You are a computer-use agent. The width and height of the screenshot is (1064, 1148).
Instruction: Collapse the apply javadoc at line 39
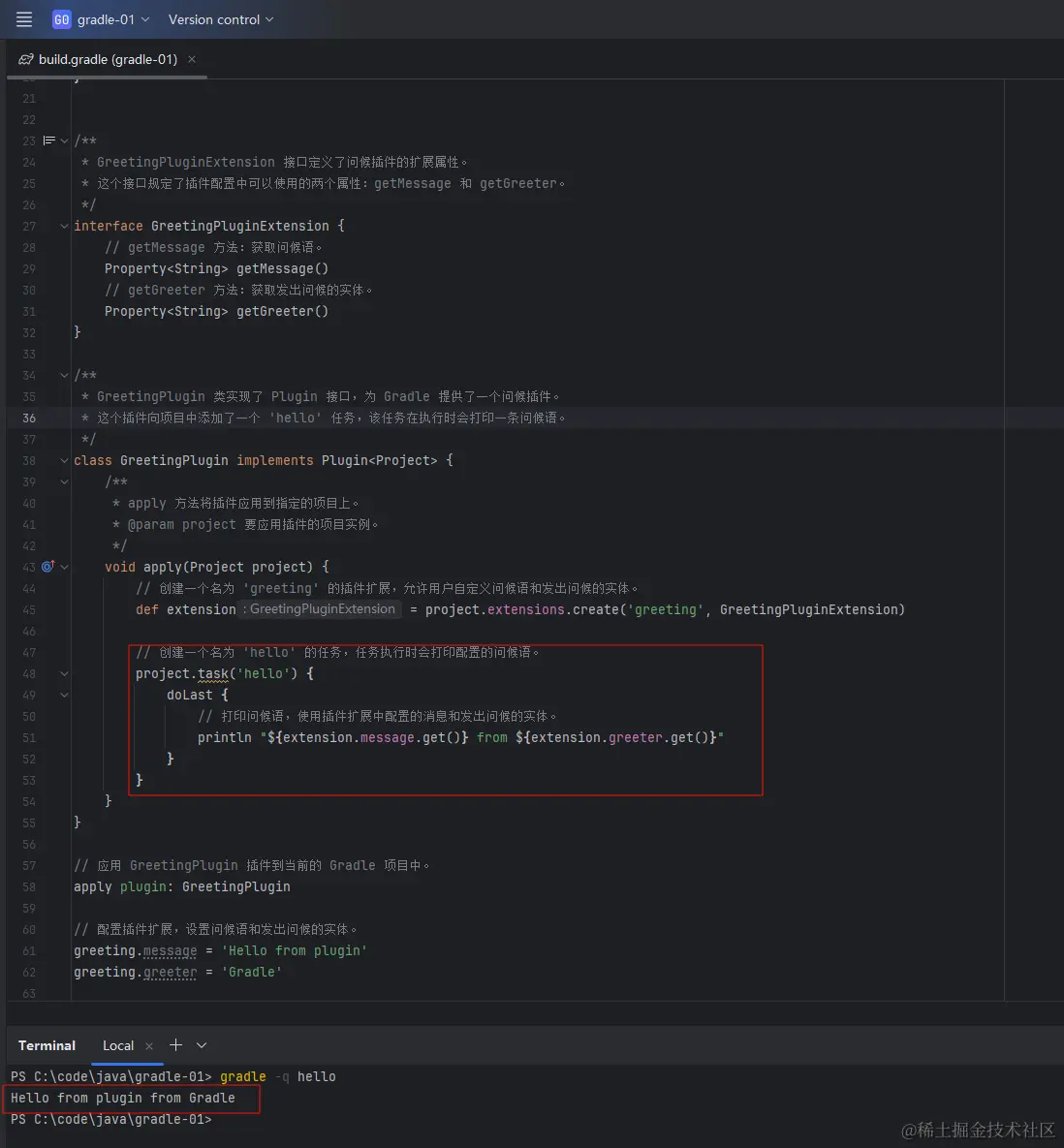[64, 481]
